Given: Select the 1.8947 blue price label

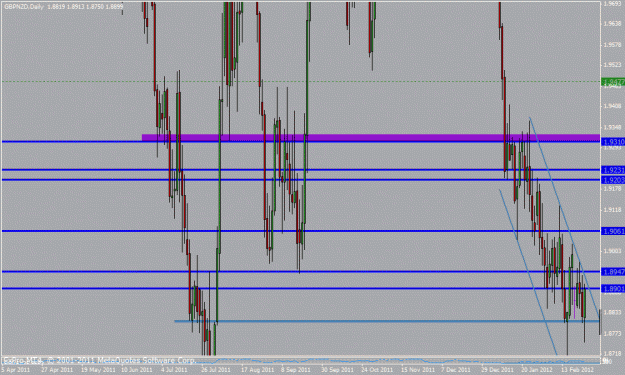Looking at the screenshot, I should tap(613, 272).
